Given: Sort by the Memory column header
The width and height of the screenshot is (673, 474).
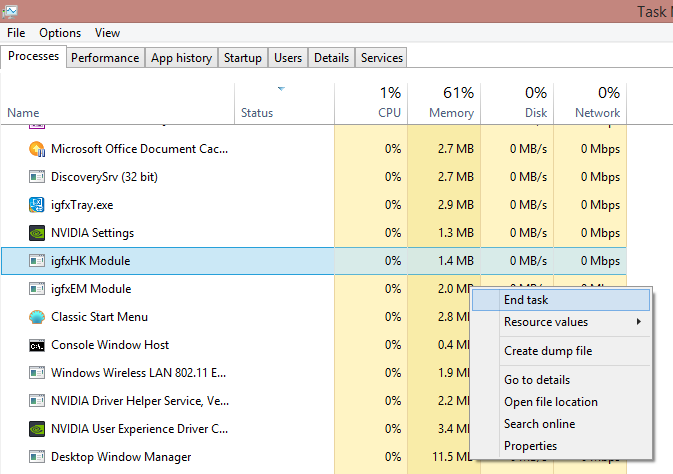Looking at the screenshot, I should click(x=444, y=103).
